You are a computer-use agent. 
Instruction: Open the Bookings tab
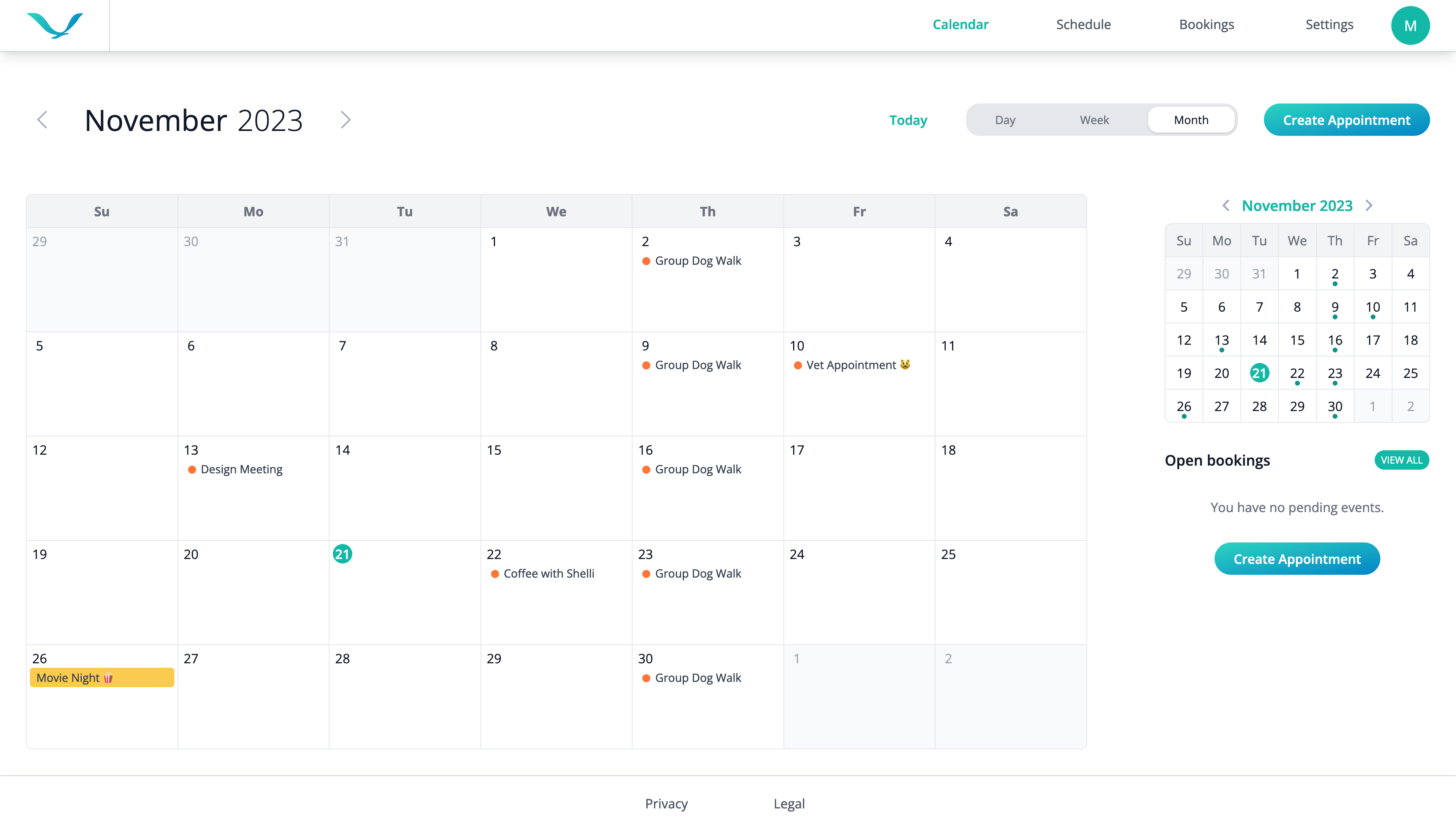pyautogui.click(x=1206, y=24)
